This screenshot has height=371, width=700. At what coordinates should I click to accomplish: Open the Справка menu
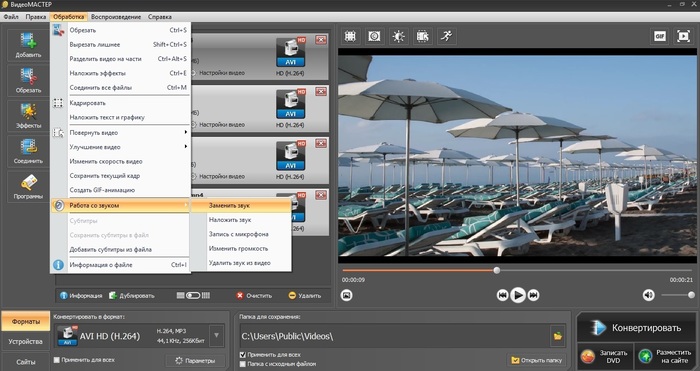point(159,17)
